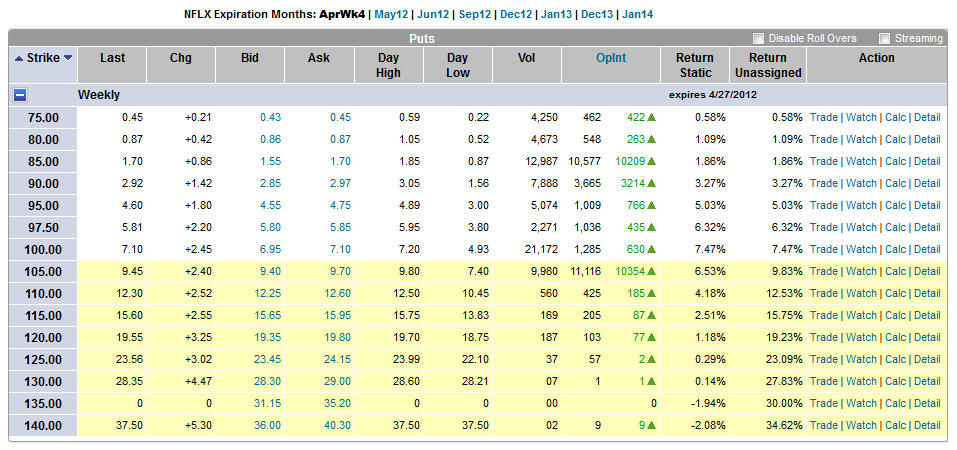Collapse the Weekly options section

(x=20, y=95)
